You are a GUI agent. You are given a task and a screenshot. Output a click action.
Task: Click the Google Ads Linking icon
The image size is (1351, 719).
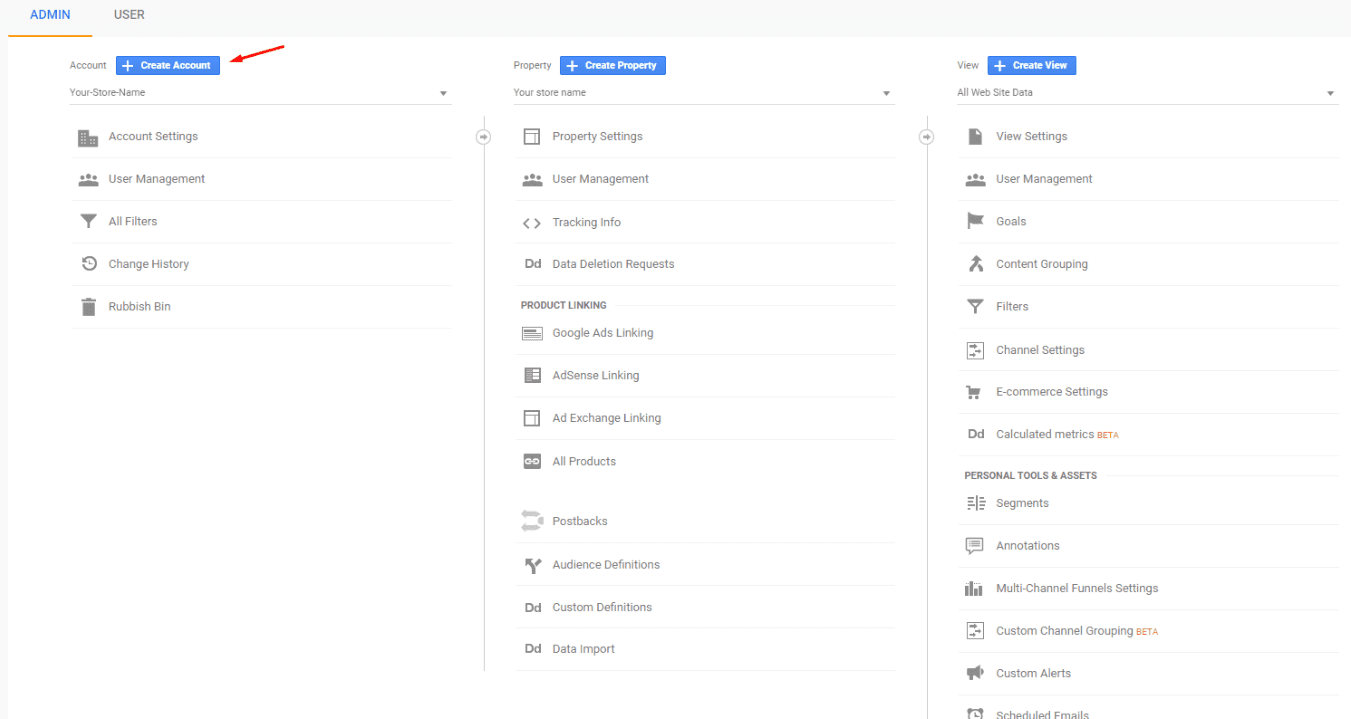(x=532, y=334)
